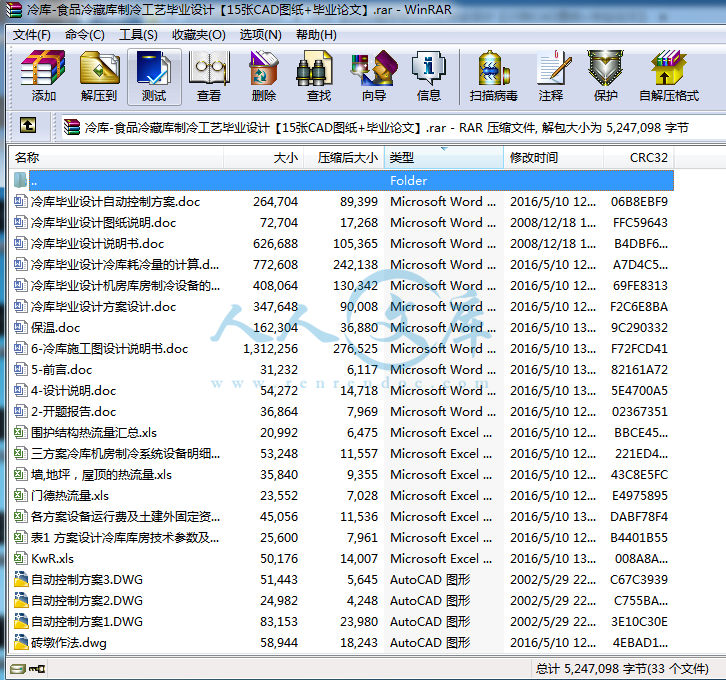Select file 6-冷库施工图设计说明书.doc
The height and width of the screenshot is (680, 726).
(x=109, y=349)
